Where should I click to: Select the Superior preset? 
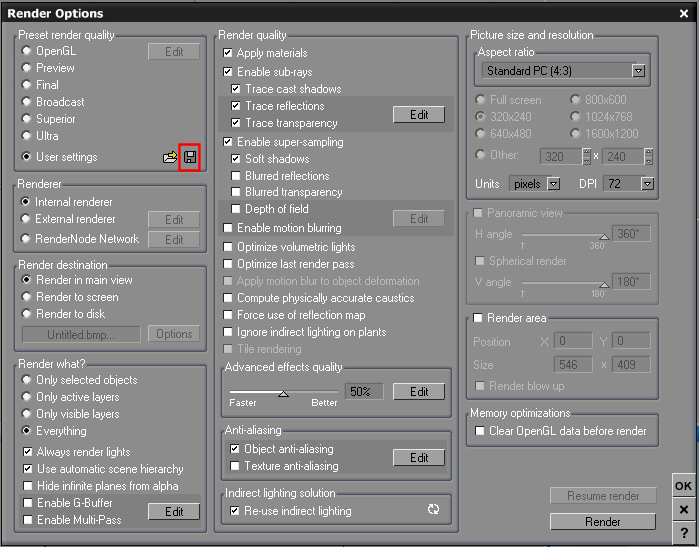pos(26,119)
